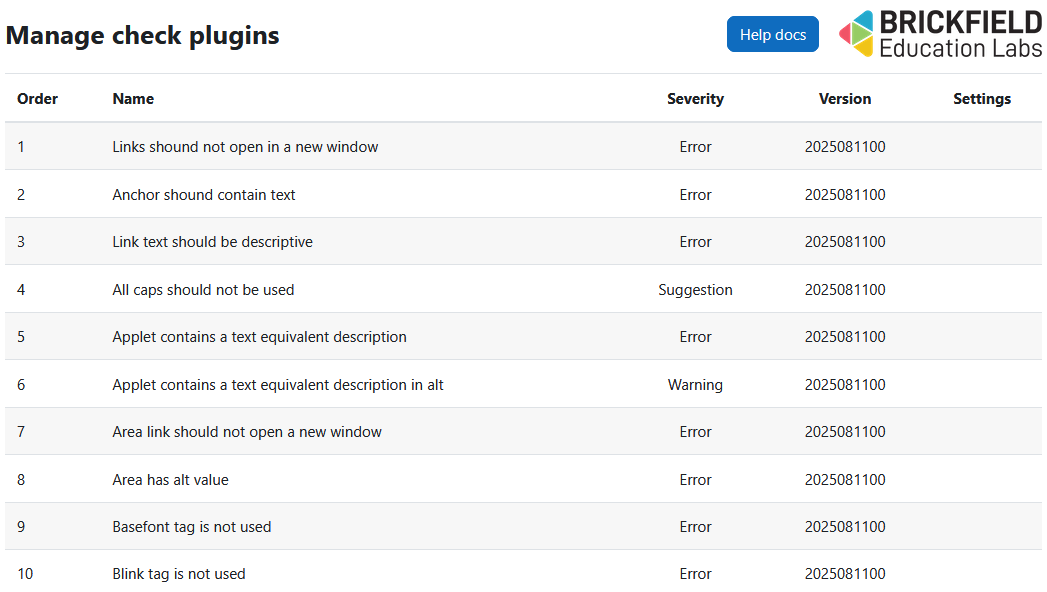Click the Manage check plugins heading
The width and height of the screenshot is (1047, 592).
click(142, 35)
